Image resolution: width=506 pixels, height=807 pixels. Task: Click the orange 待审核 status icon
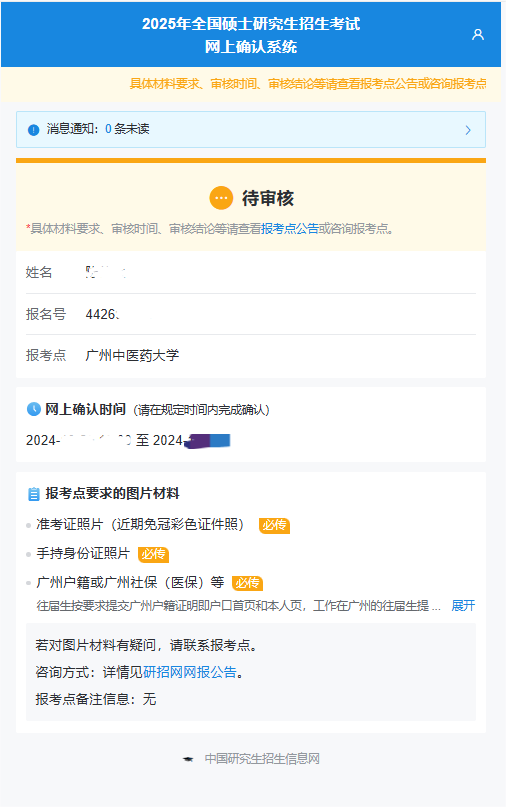221,198
